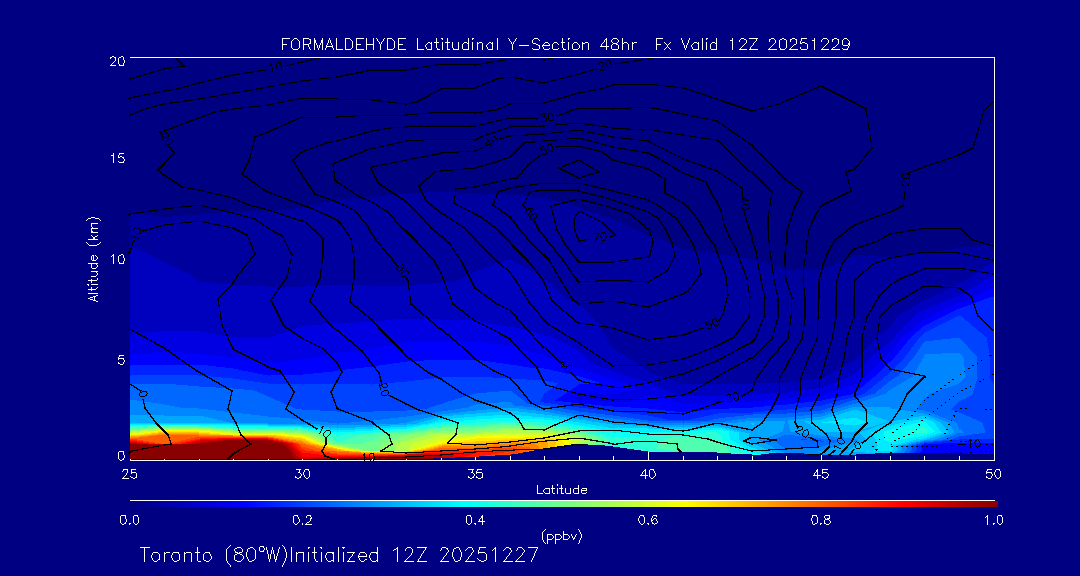Select altitude axis tick label "15"
The width and height of the screenshot is (1080, 576).
(117, 158)
